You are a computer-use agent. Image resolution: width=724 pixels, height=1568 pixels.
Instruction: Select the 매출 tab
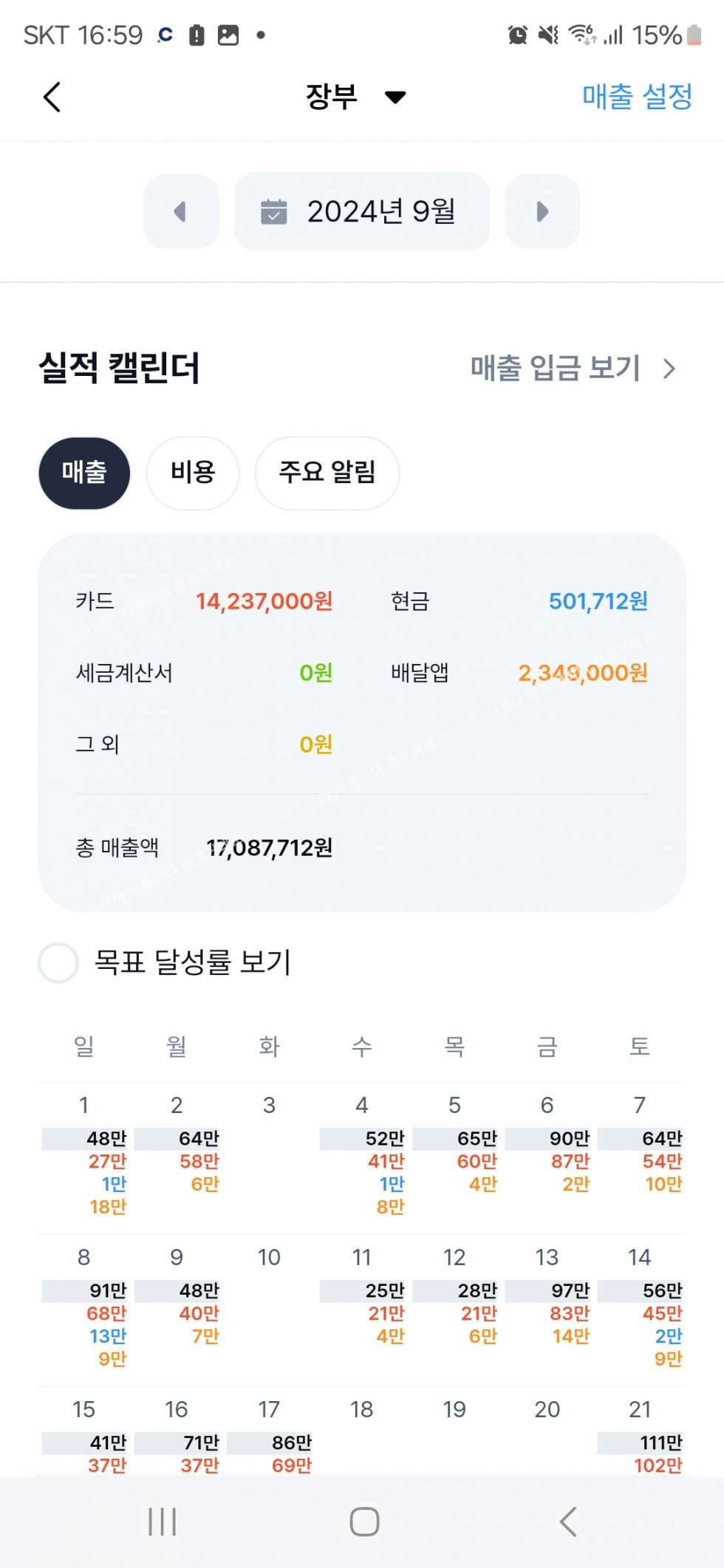84,473
